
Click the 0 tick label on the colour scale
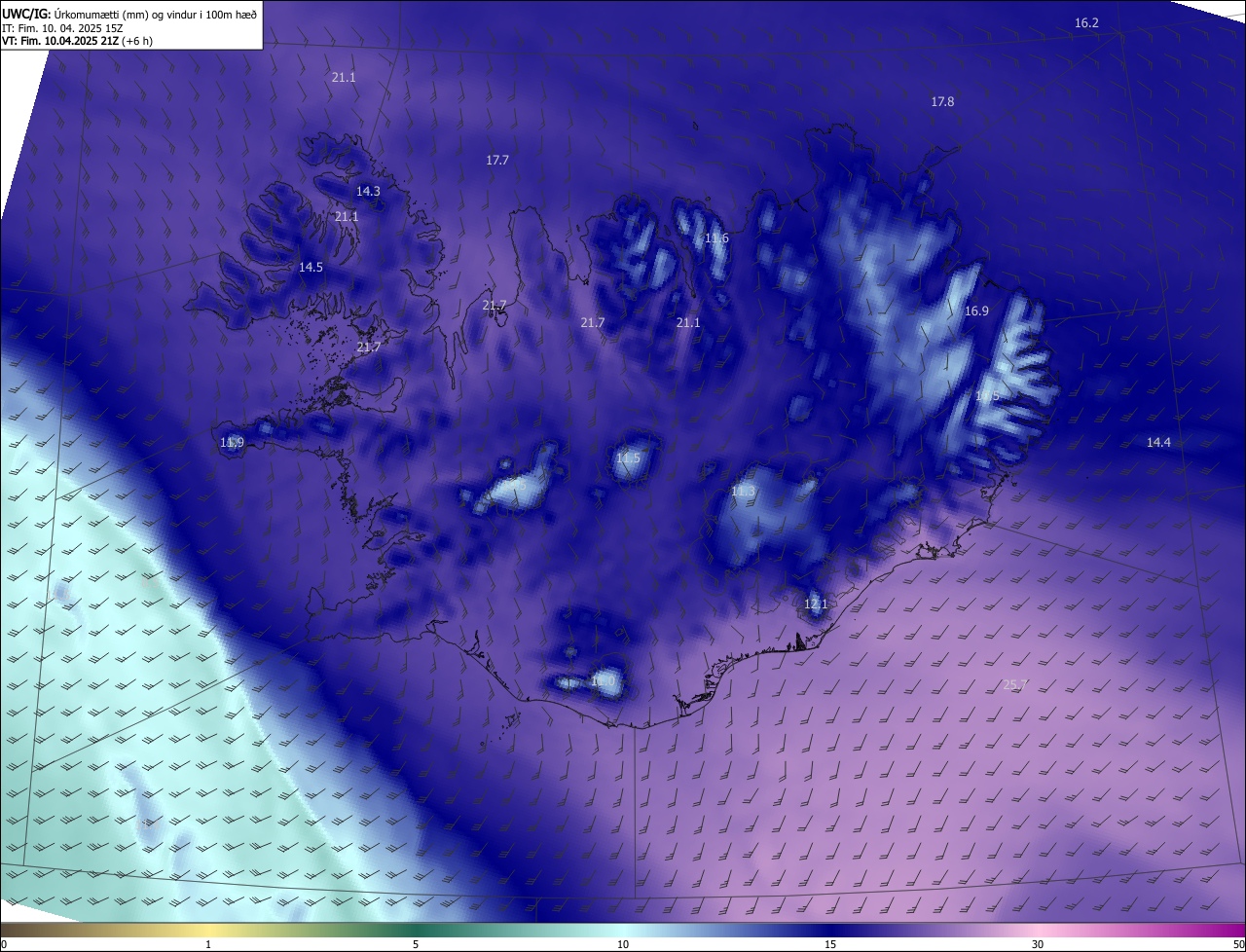tap(3, 944)
